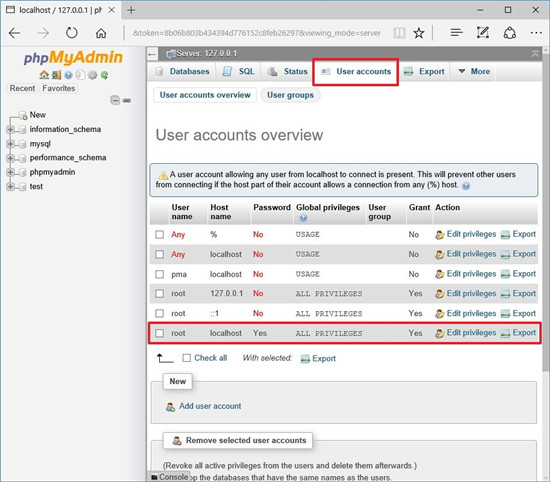
Task: Select the root localhost row checkbox
Action: coord(160,333)
